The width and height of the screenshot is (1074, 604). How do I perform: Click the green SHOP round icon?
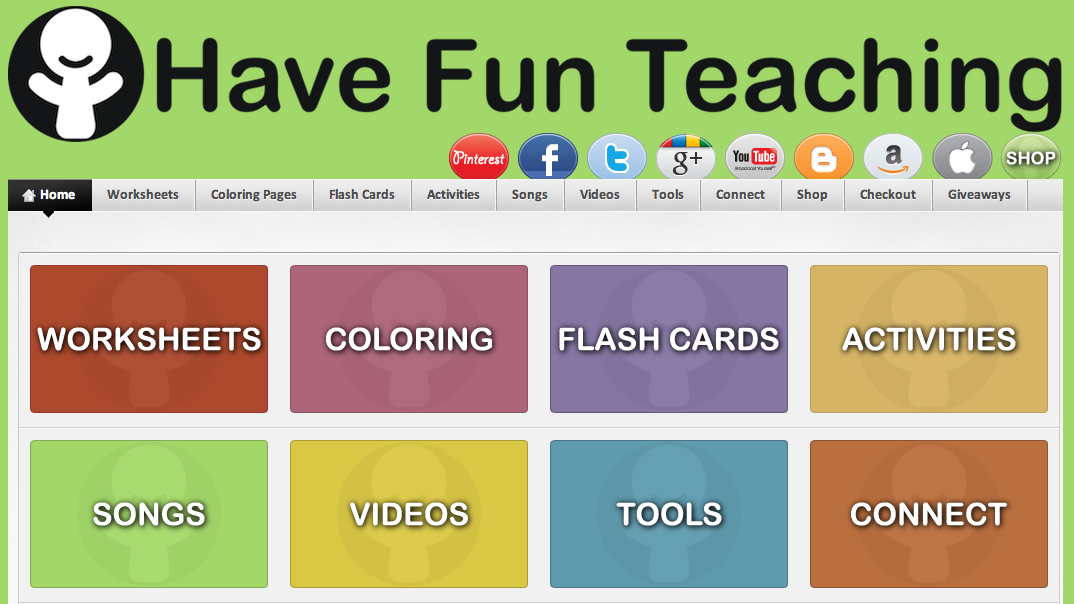click(x=1031, y=158)
